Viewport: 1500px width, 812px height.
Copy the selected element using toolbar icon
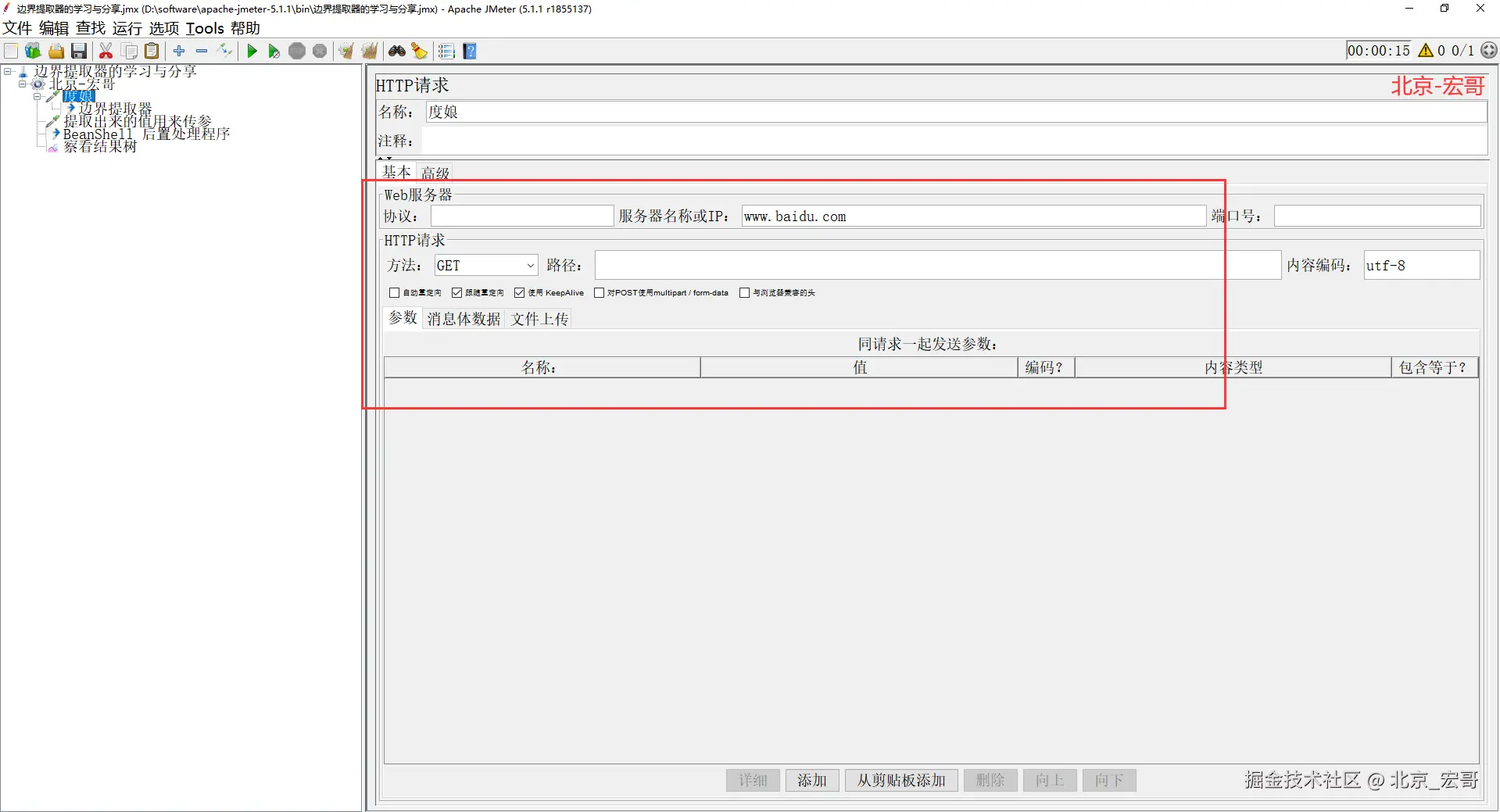[130, 52]
